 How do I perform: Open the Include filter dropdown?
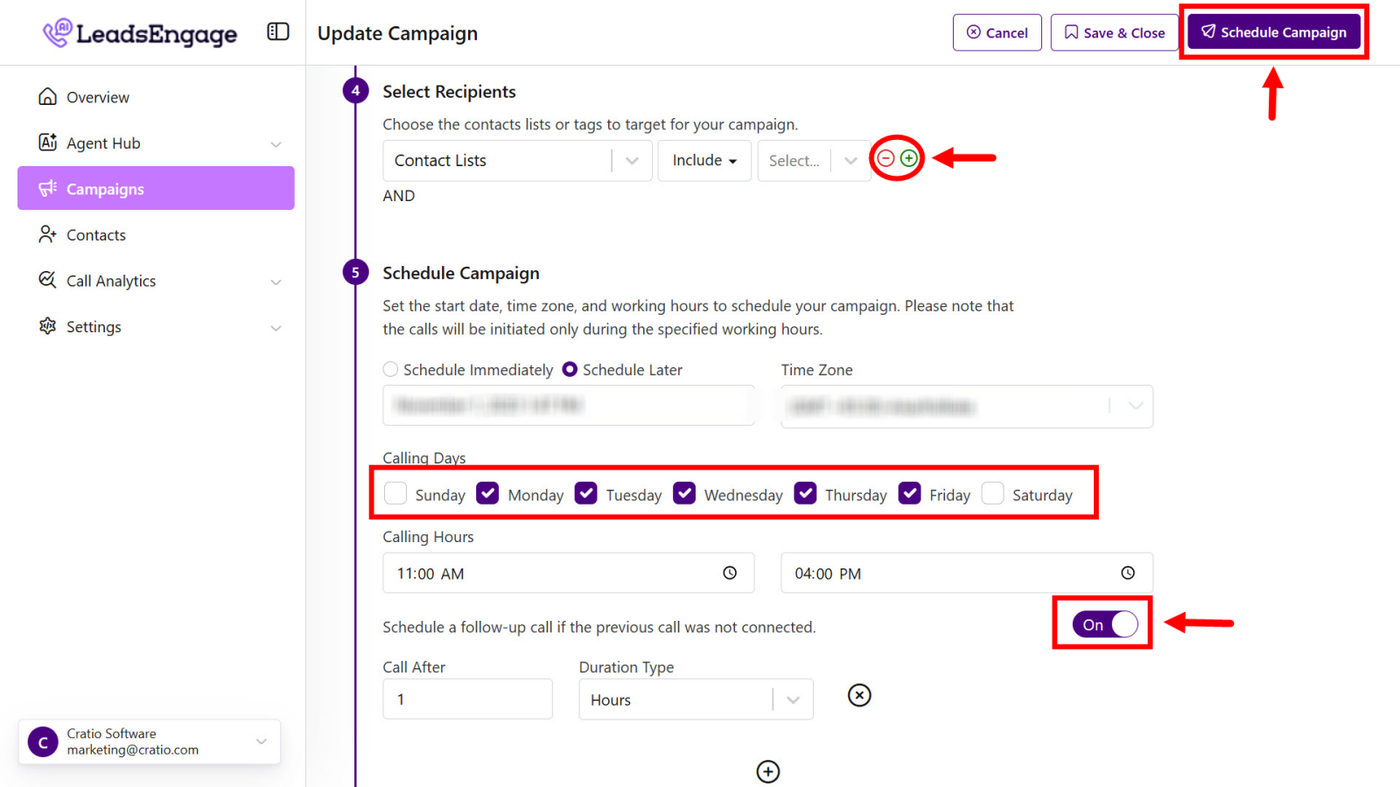(704, 161)
